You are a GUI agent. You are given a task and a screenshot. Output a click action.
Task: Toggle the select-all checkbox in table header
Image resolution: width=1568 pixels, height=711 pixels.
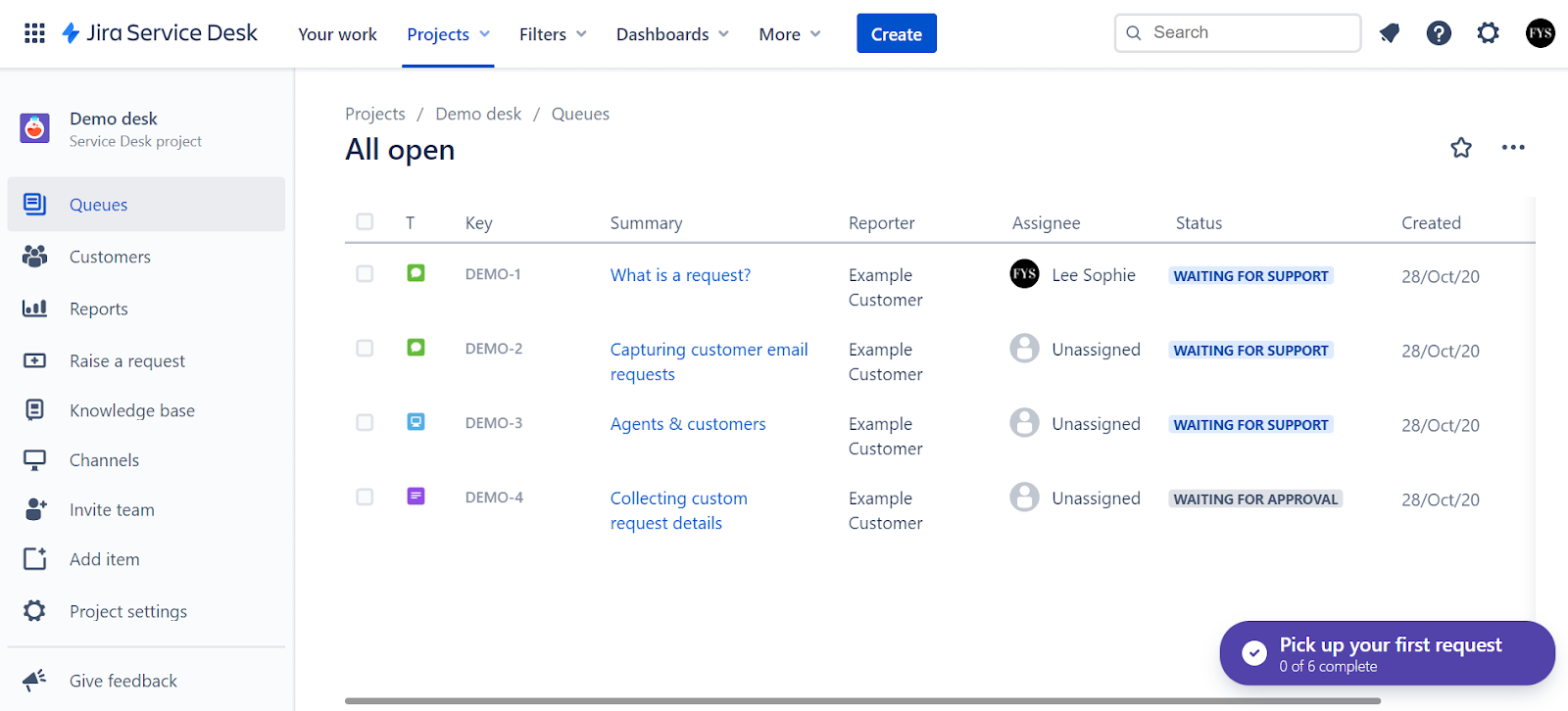tap(365, 222)
